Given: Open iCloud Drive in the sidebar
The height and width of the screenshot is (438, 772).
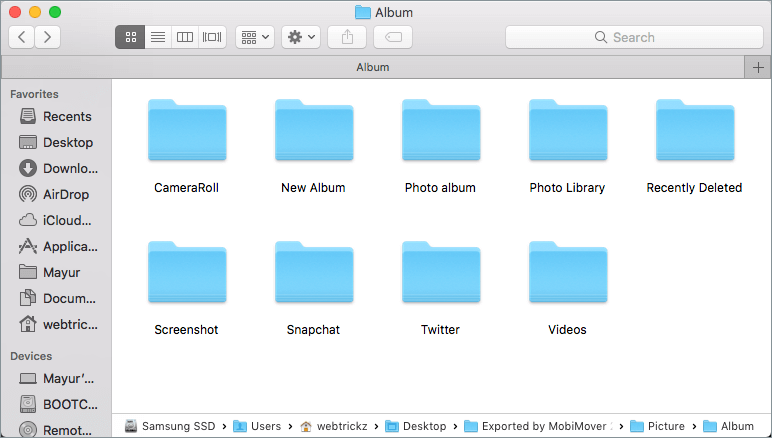Looking at the screenshot, I should pyautogui.click(x=55, y=220).
